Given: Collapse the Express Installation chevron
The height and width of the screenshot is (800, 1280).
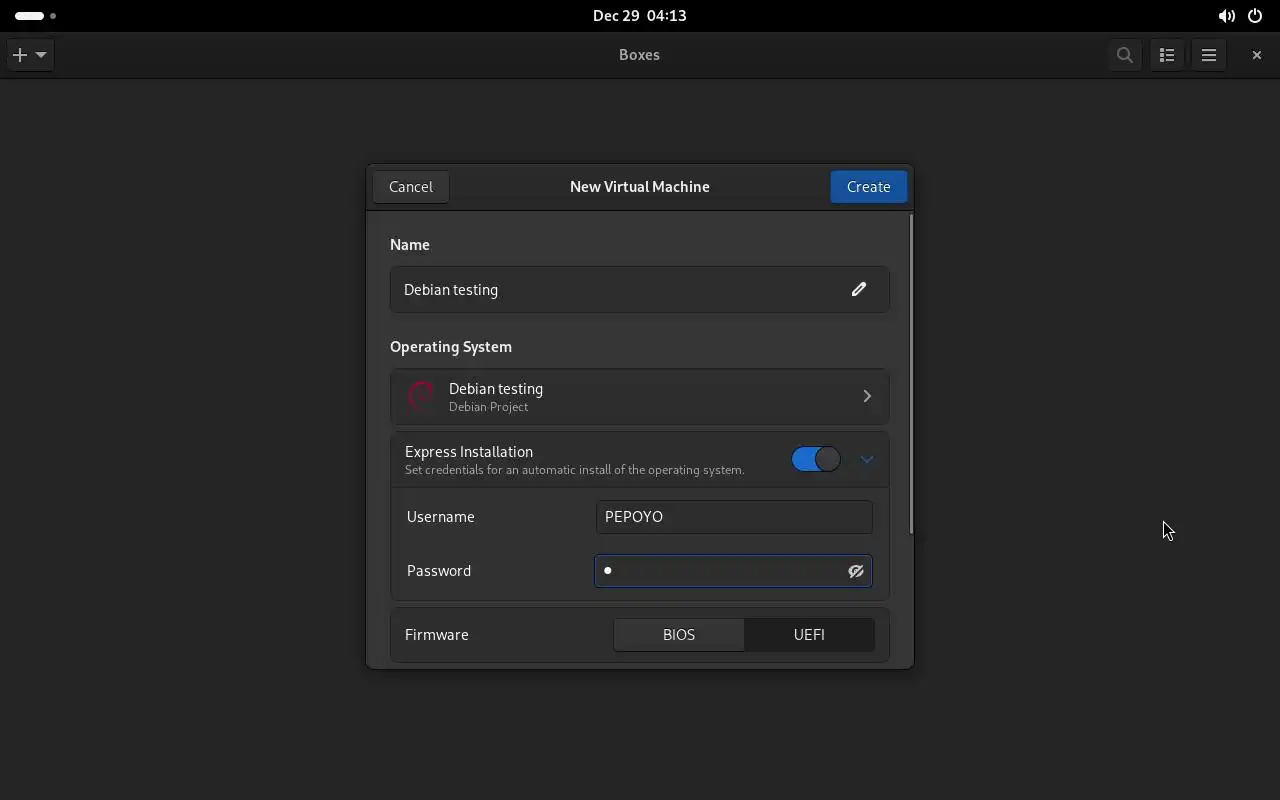Looking at the screenshot, I should coord(867,459).
